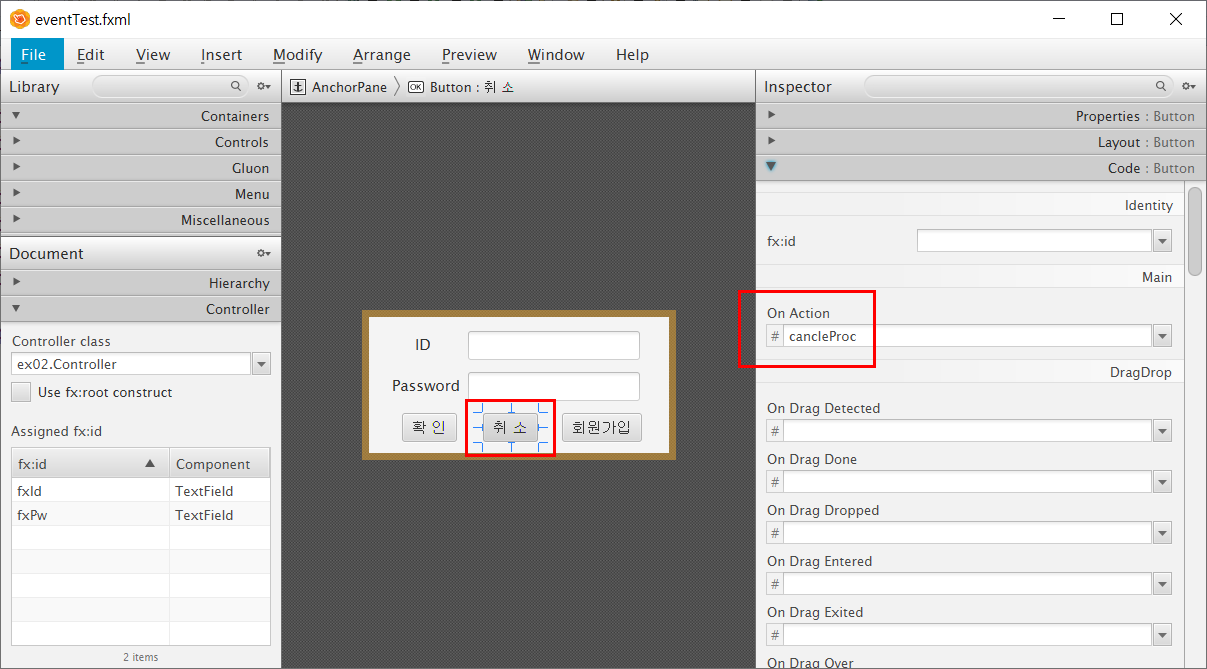
Task: Click the On Drag Entered input field
Action: click(x=968, y=584)
